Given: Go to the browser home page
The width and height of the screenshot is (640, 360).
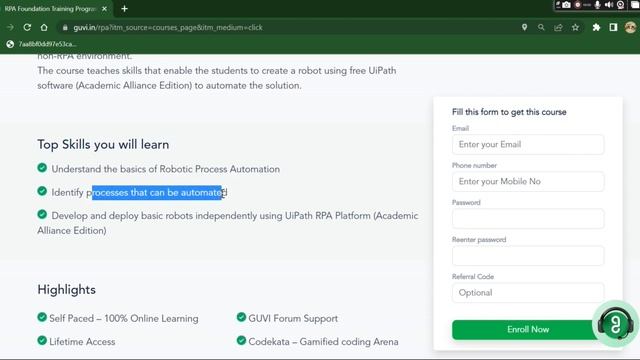Looking at the screenshot, I should [44, 27].
